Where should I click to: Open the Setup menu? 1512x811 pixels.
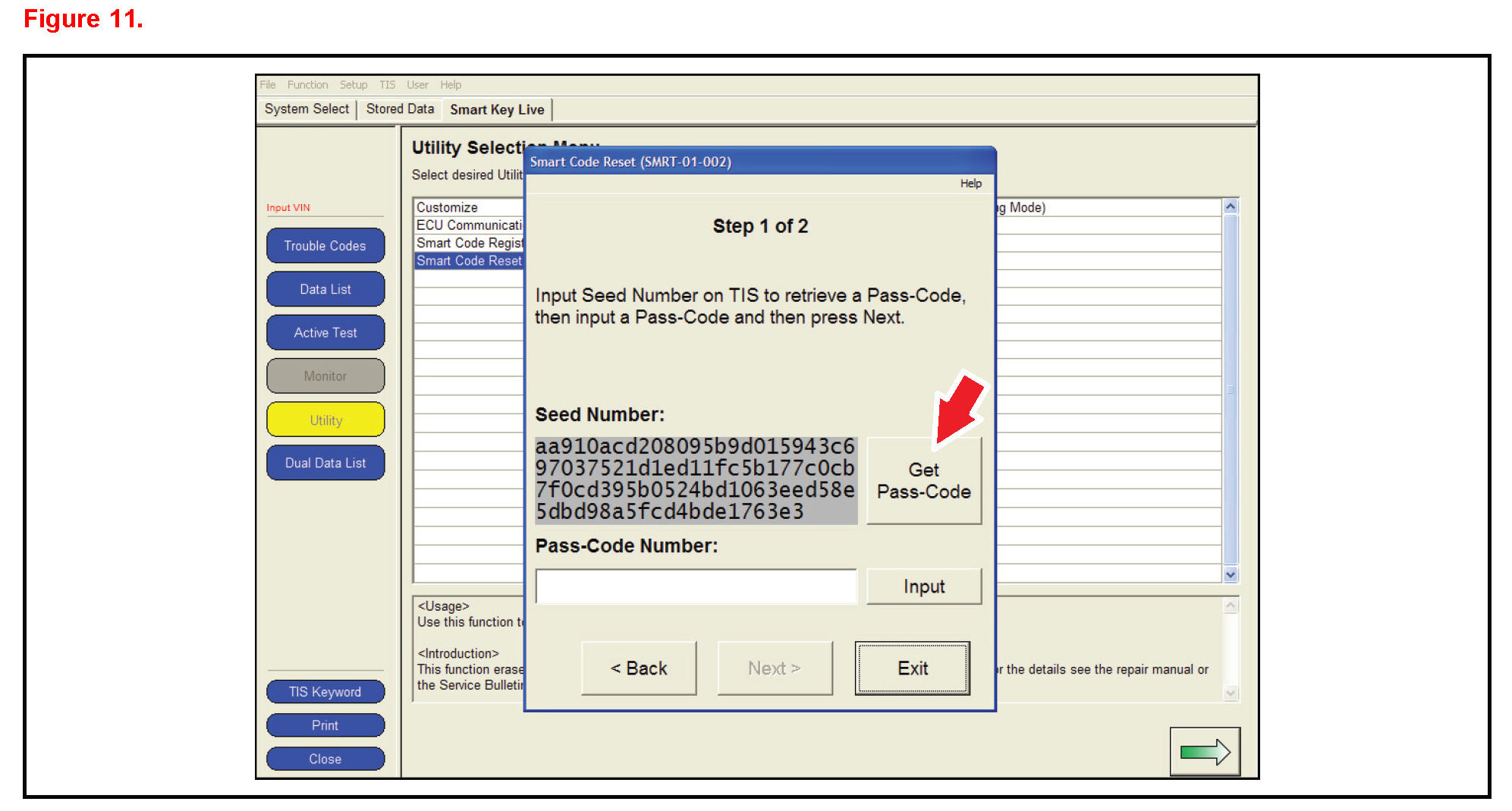click(x=354, y=85)
